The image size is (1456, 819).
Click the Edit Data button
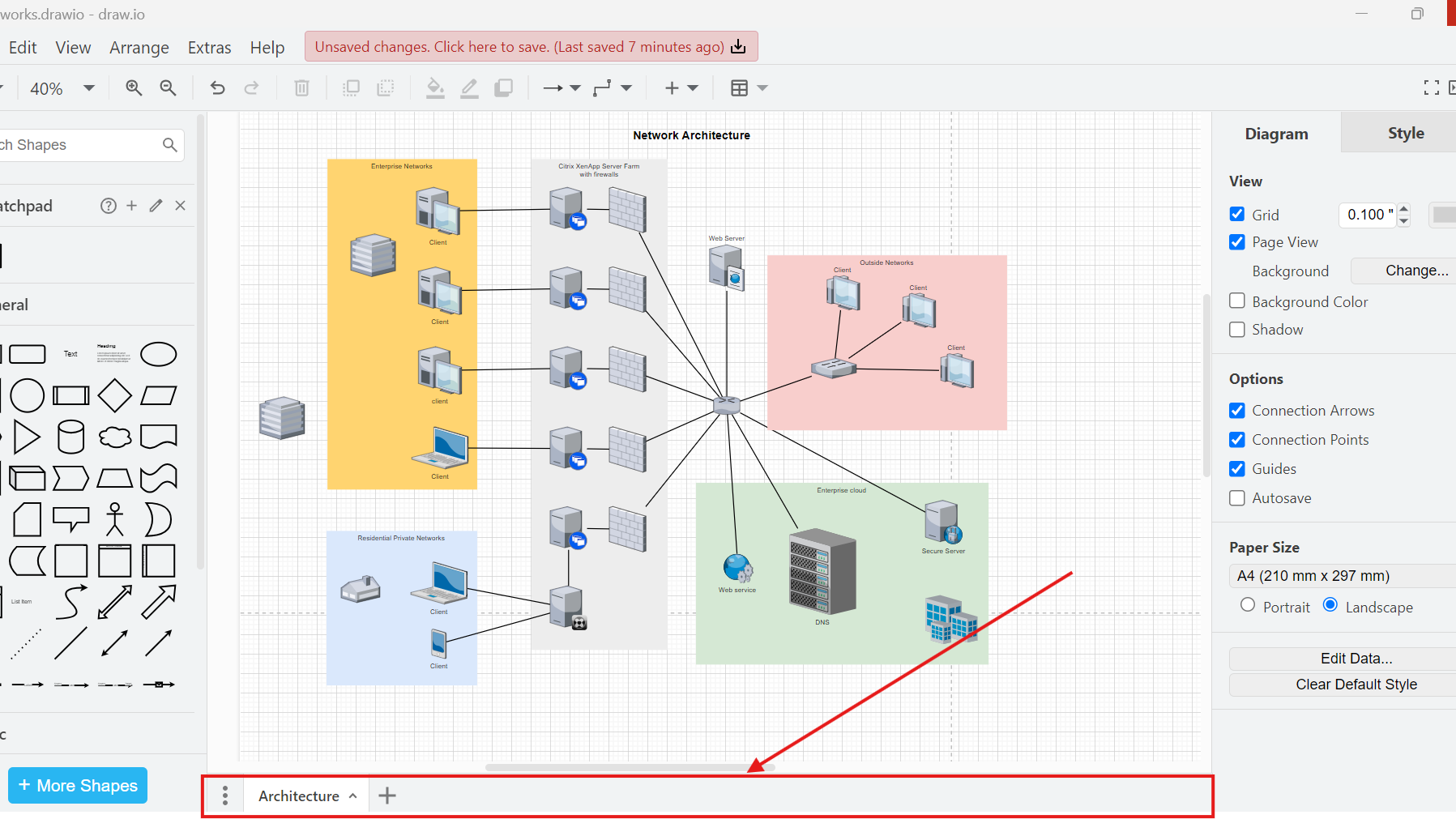(1356, 659)
